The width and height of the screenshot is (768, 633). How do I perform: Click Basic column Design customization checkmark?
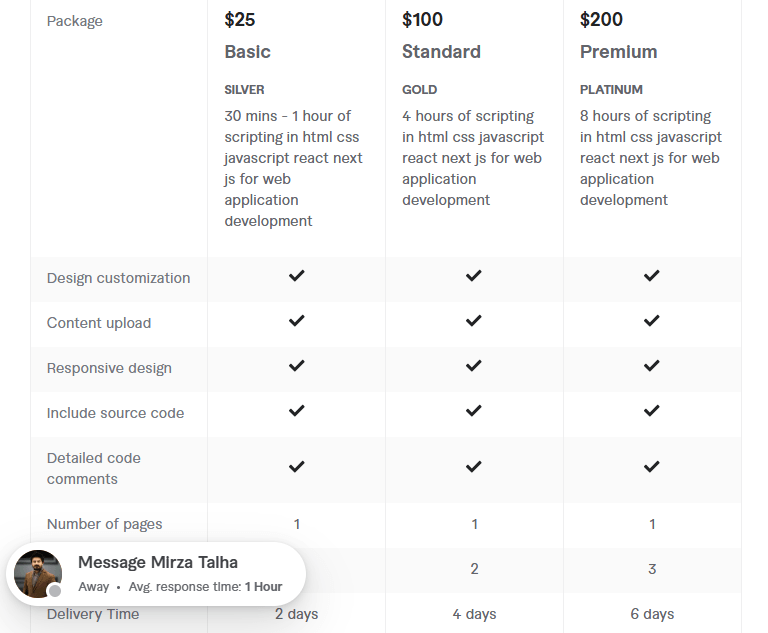(x=296, y=275)
